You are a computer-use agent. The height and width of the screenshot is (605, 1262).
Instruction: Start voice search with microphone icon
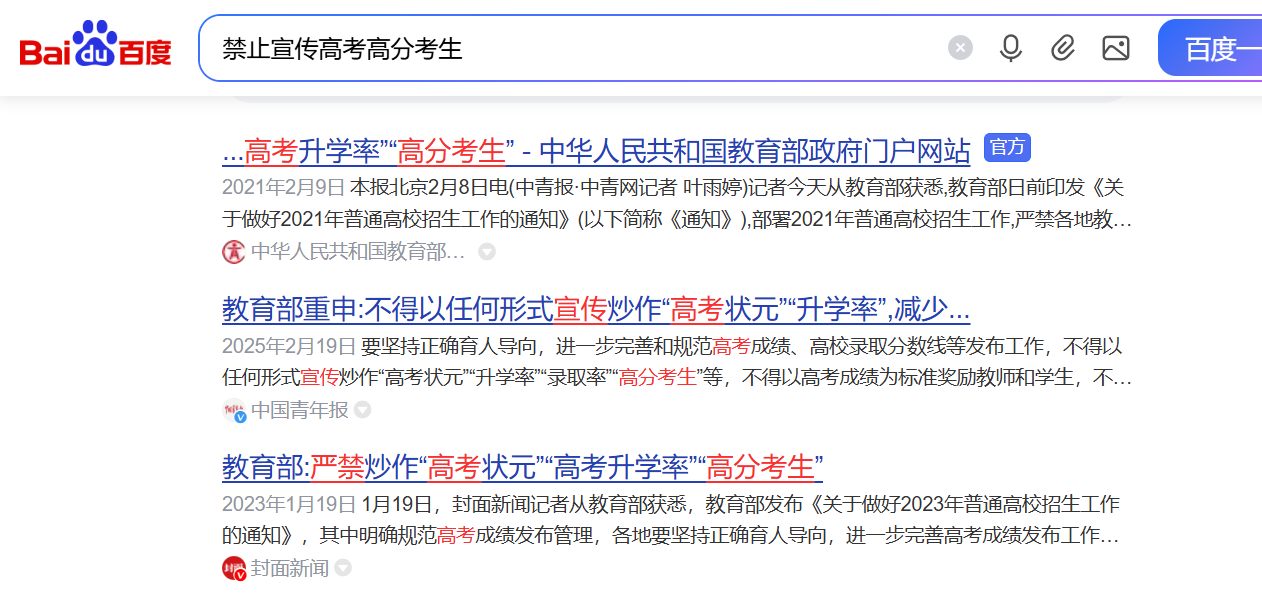pos(1011,48)
